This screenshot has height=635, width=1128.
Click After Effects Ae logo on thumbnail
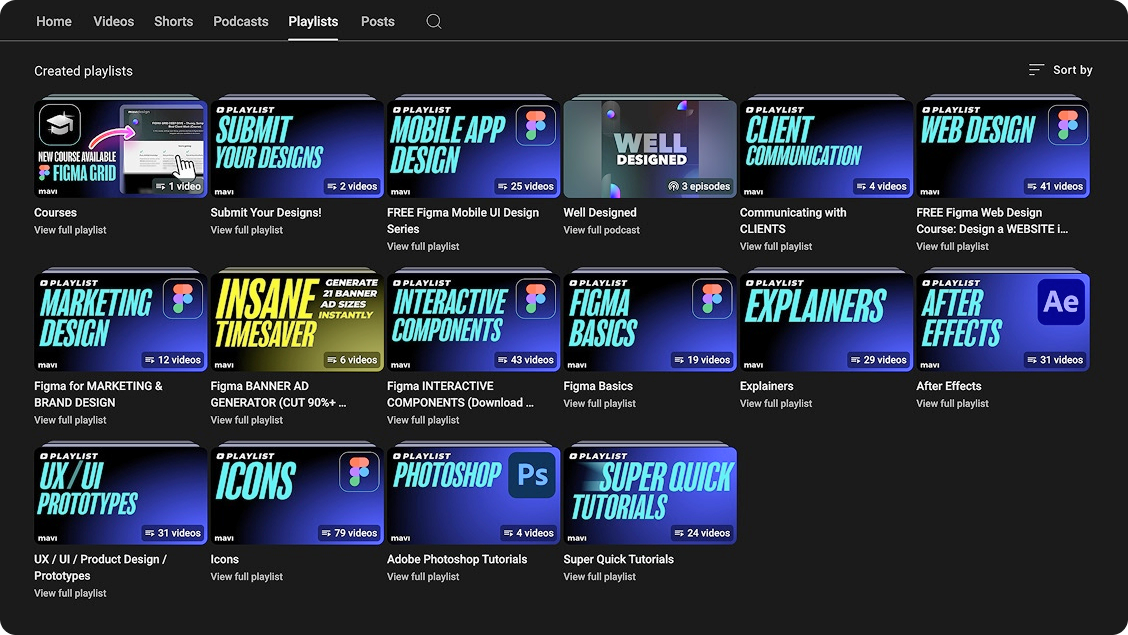1061,301
